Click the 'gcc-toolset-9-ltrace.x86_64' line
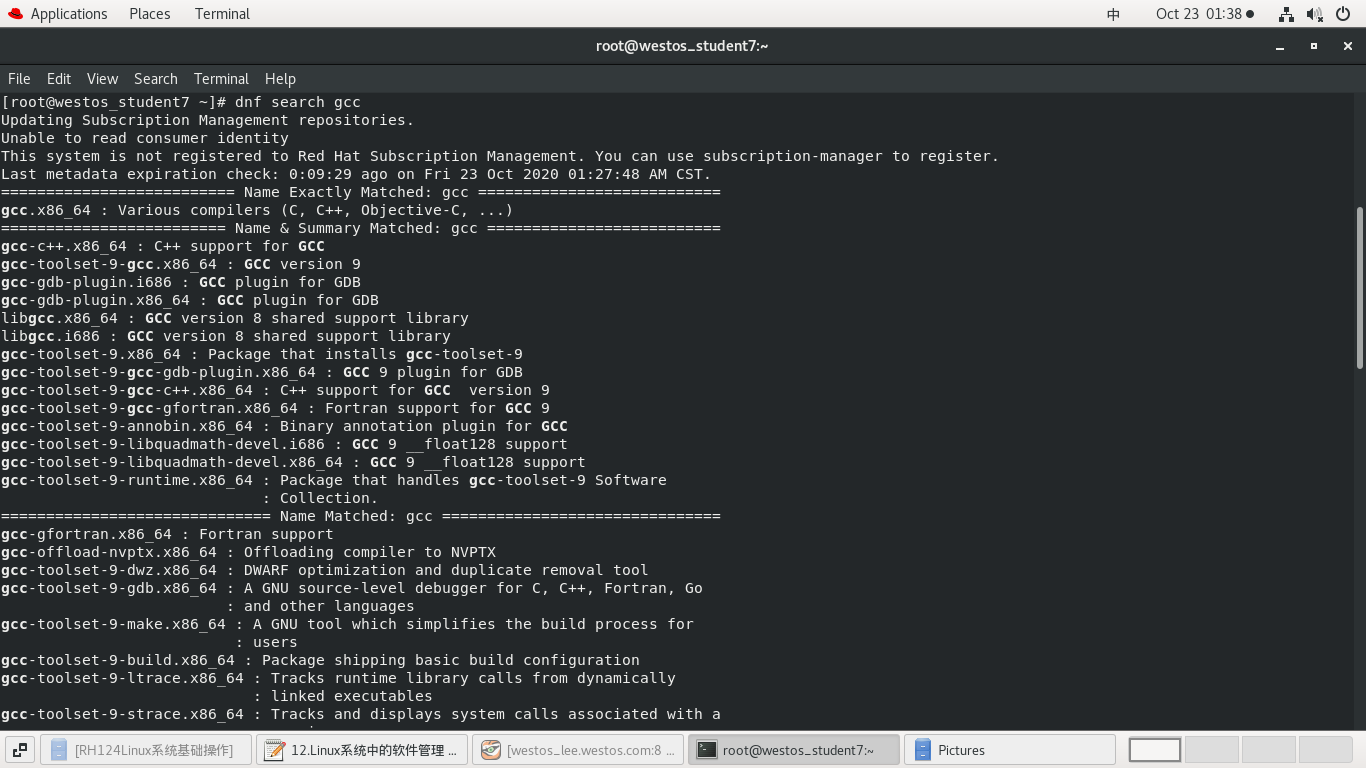Viewport: 1366px width, 768px height. pos(338,678)
